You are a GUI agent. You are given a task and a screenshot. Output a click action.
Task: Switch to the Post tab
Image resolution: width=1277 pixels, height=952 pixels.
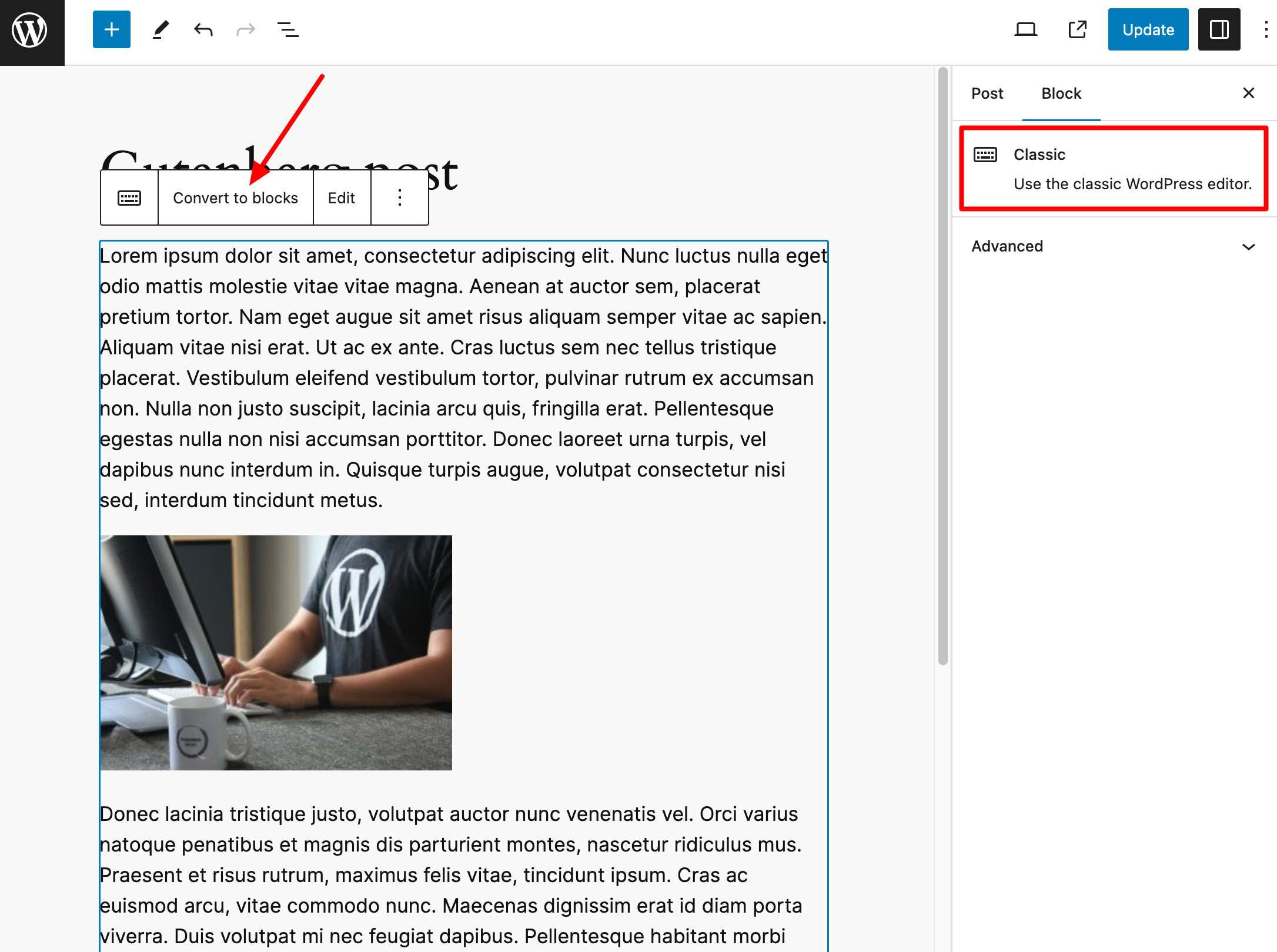pyautogui.click(x=987, y=93)
